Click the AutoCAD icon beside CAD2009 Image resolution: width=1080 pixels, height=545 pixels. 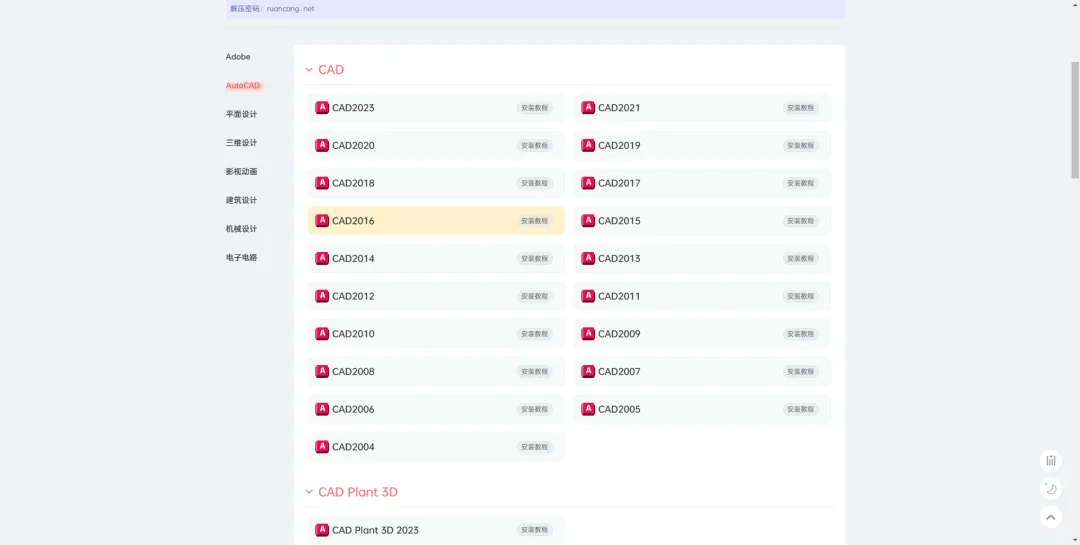click(588, 333)
